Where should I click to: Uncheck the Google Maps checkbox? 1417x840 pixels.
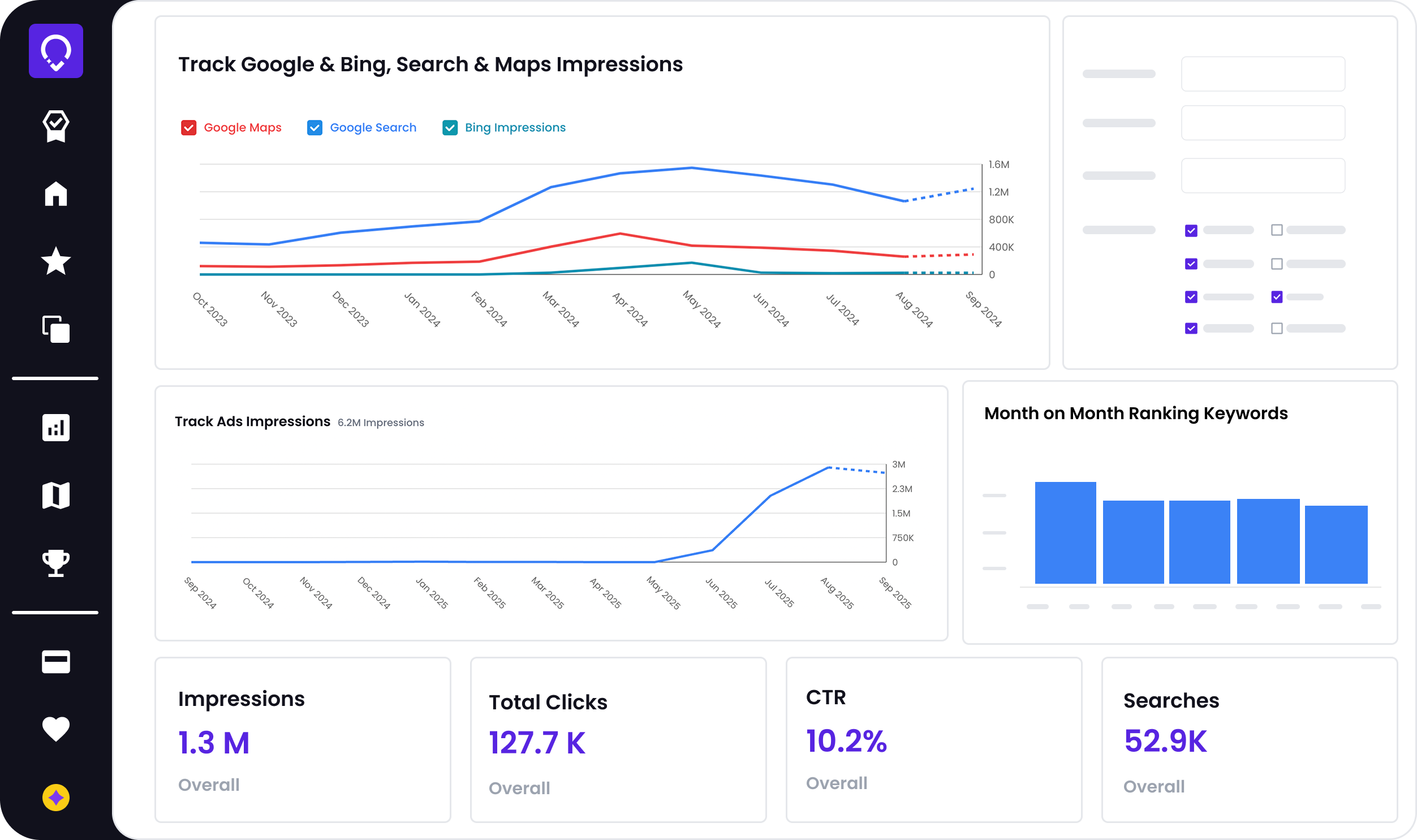tap(188, 128)
